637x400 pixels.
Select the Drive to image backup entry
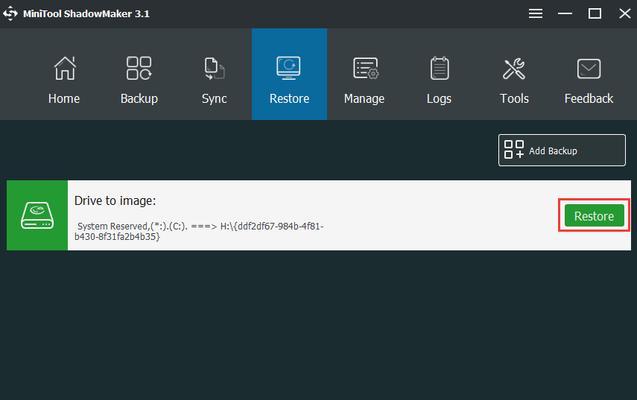[x=319, y=215]
